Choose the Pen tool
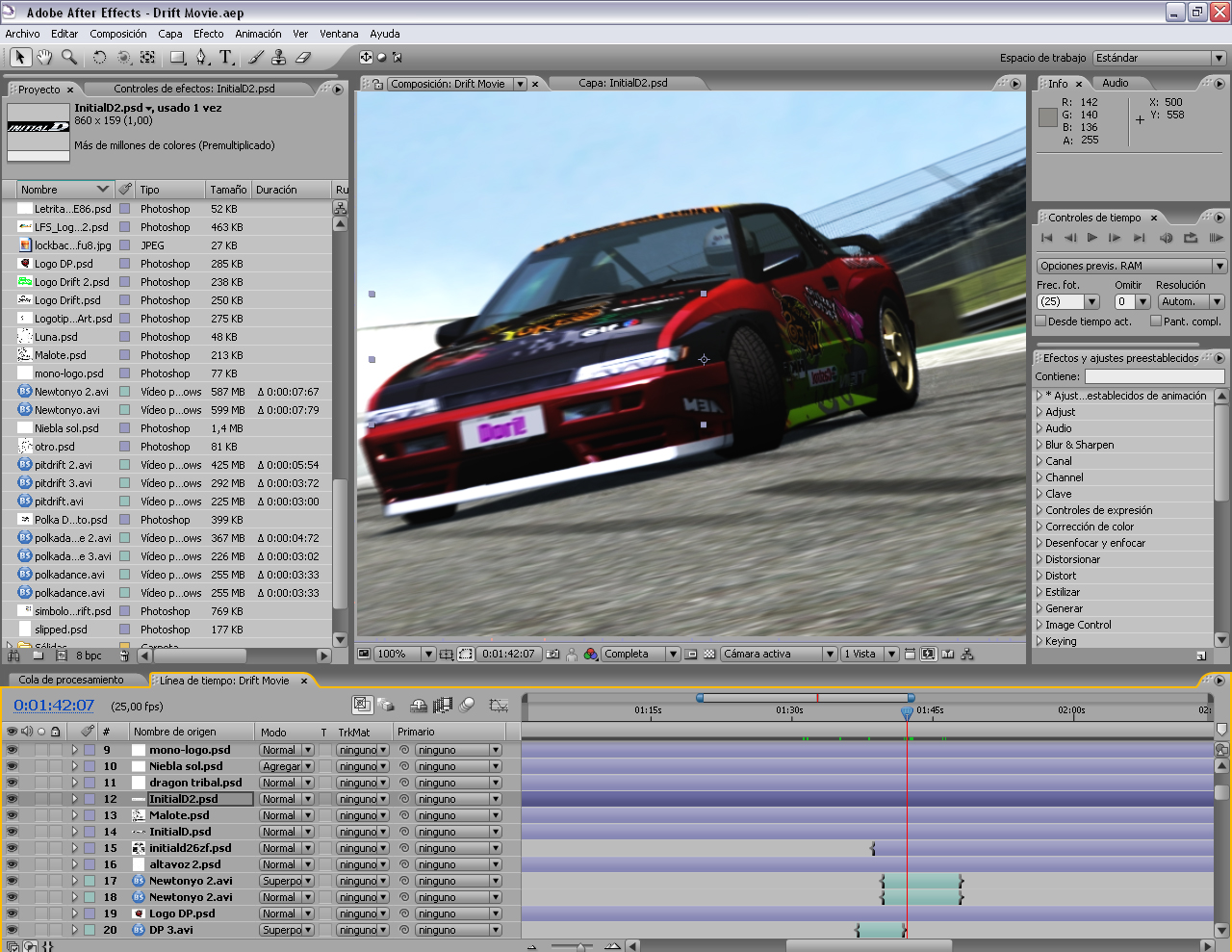Image resolution: width=1232 pixels, height=952 pixels. pyautogui.click(x=201, y=58)
